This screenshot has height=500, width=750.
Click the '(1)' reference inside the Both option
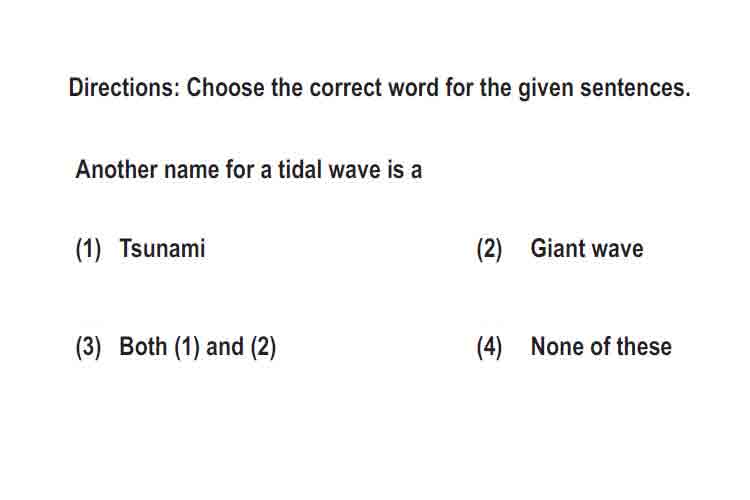click(187, 347)
